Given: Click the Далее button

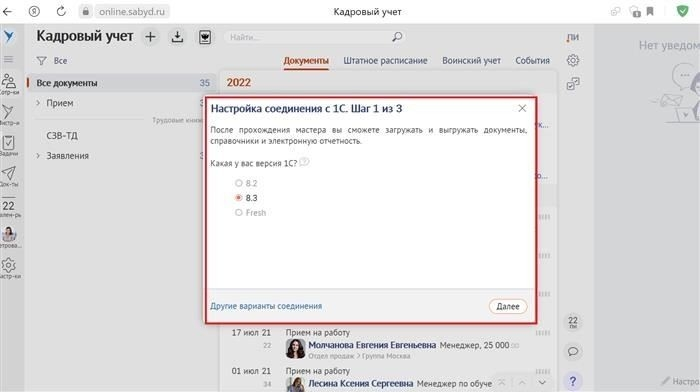Looking at the screenshot, I should pos(508,306).
